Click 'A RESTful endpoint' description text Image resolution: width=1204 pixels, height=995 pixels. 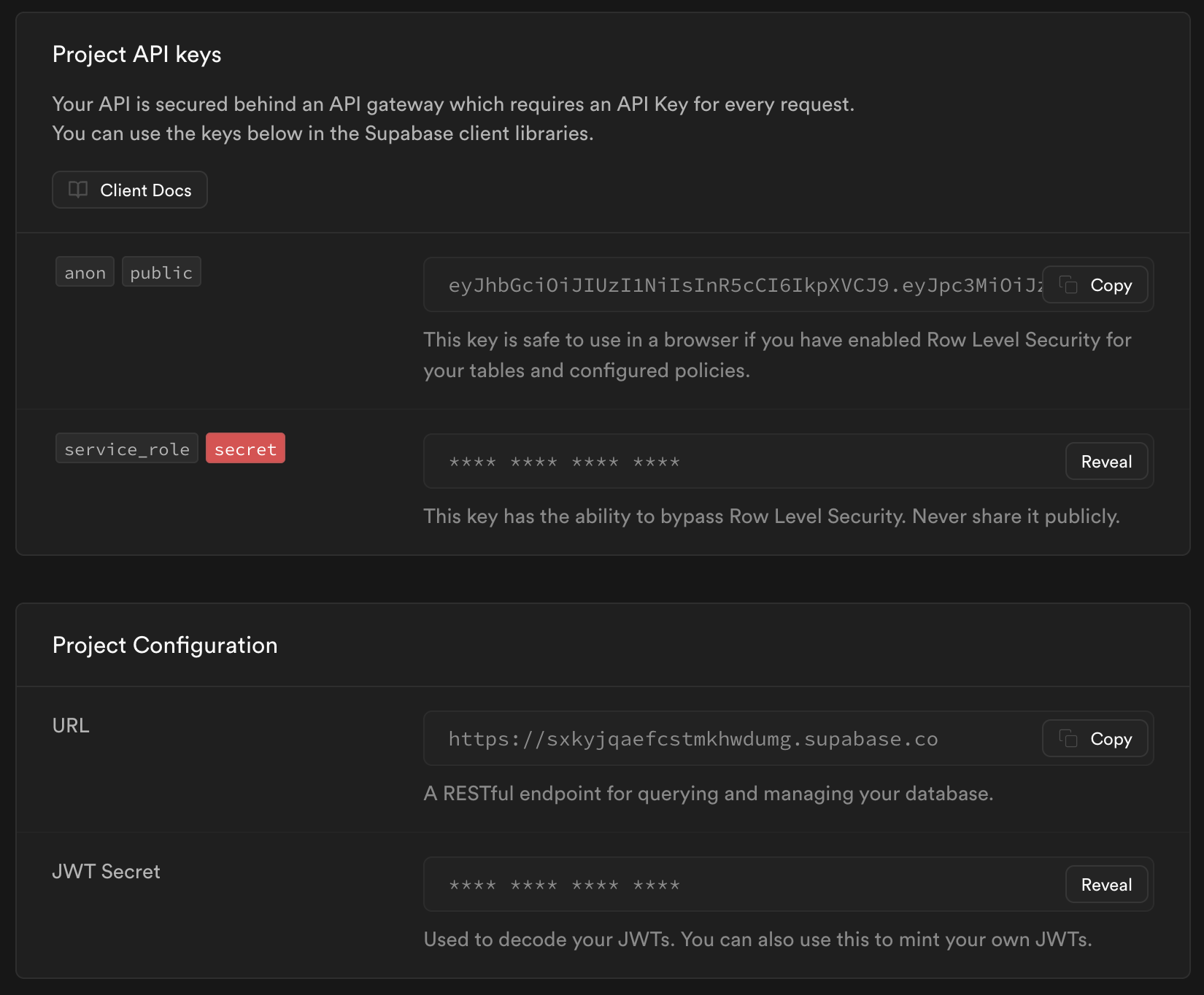coord(709,794)
